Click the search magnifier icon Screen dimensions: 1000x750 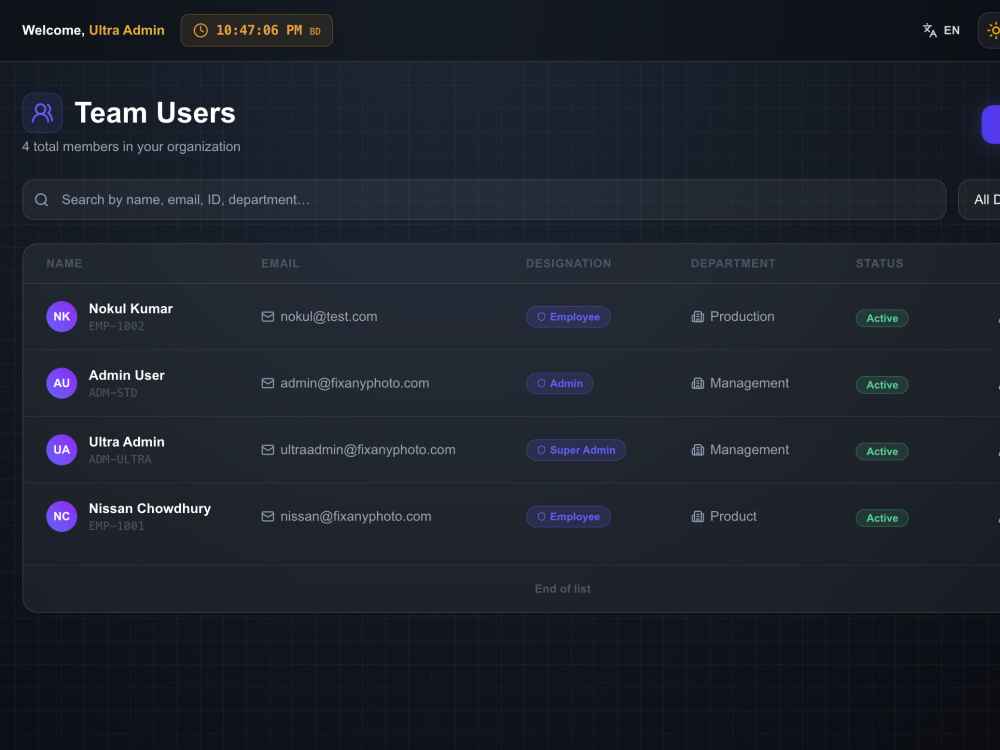click(41, 200)
